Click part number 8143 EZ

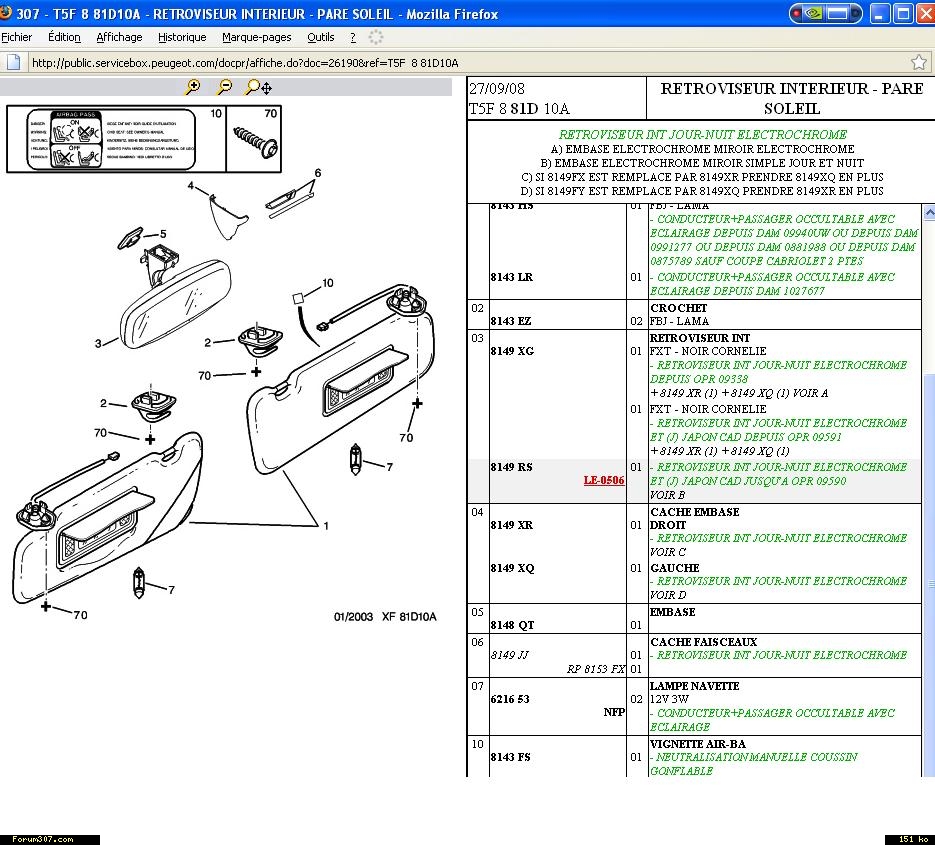point(510,321)
